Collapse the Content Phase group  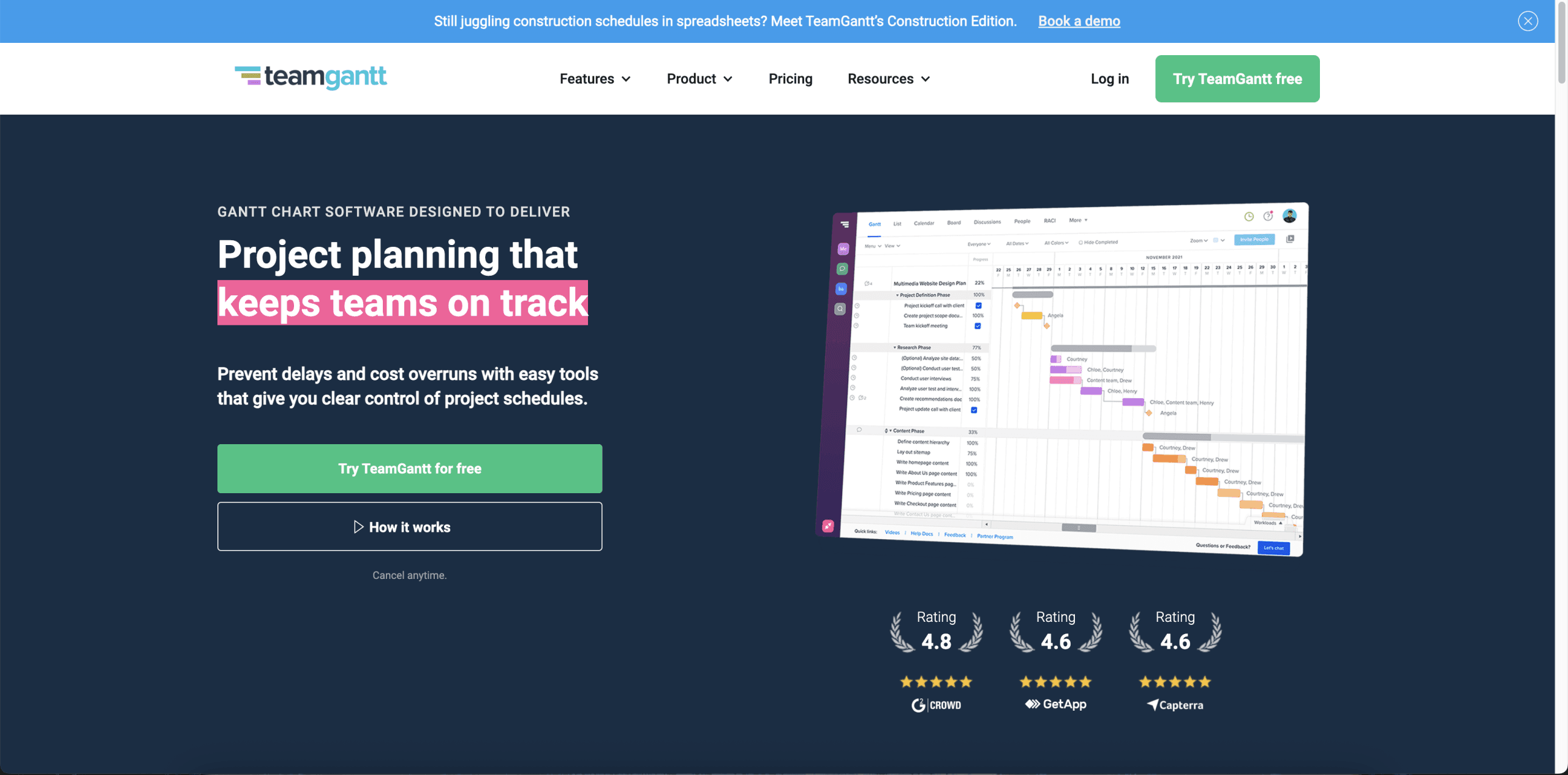tap(890, 431)
